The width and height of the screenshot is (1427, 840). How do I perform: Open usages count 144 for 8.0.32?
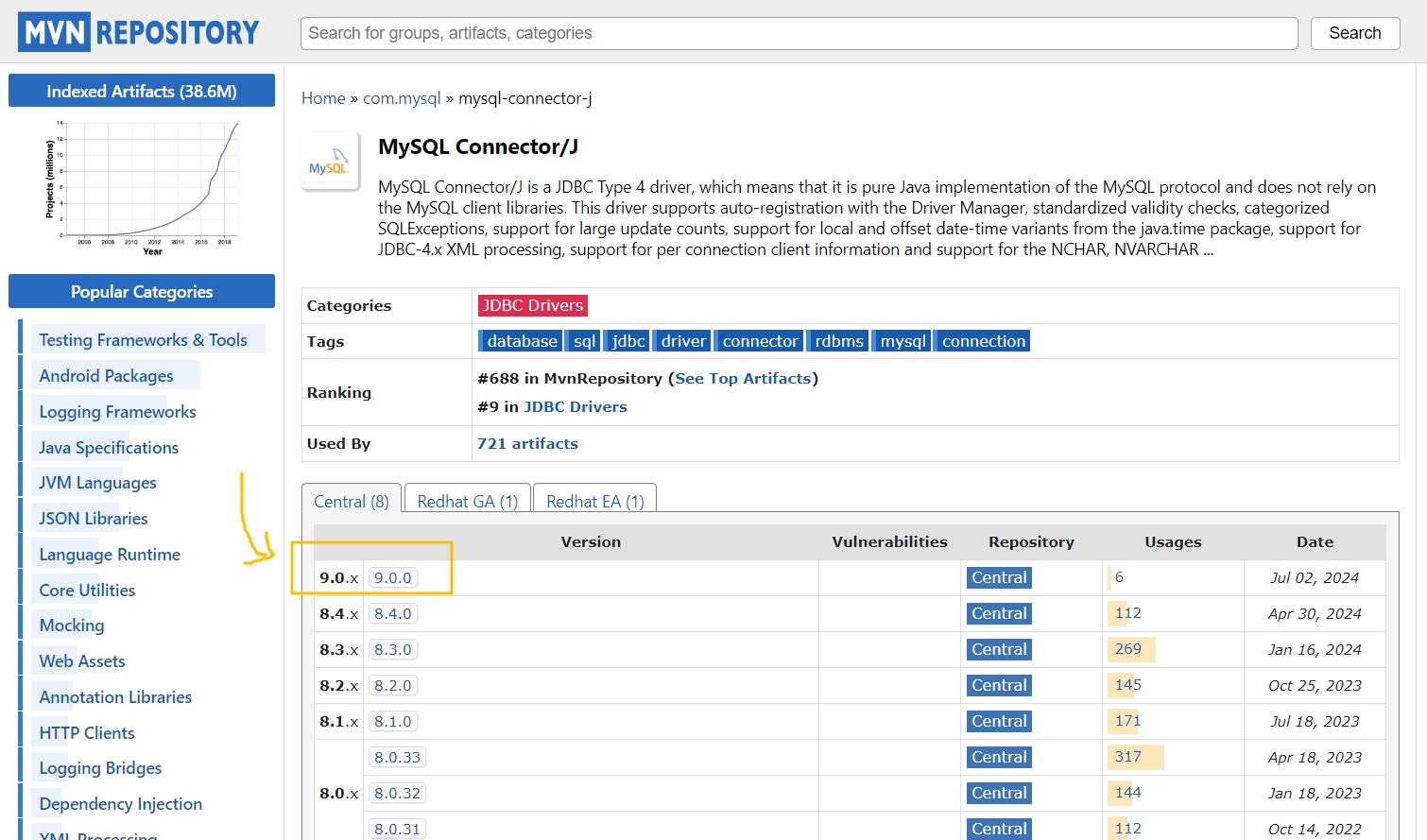1128,792
